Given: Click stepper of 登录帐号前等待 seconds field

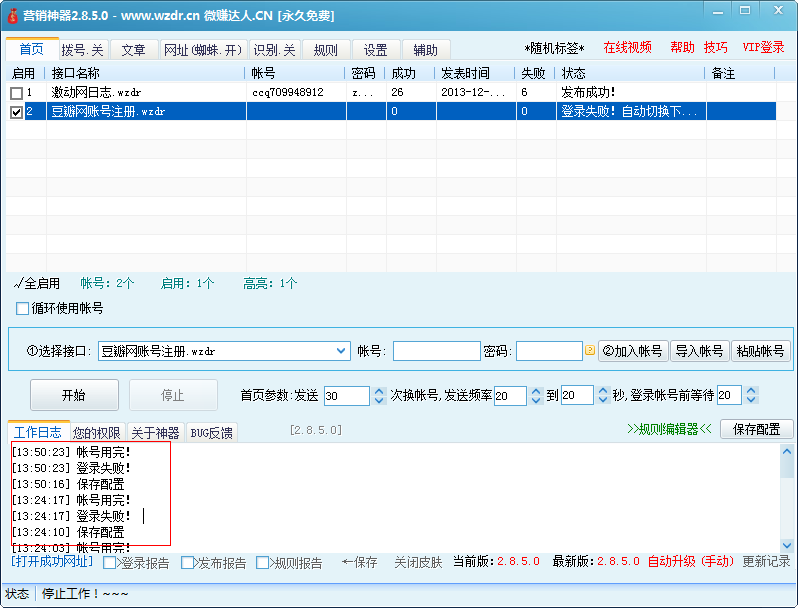Looking at the screenshot, I should (x=751, y=395).
